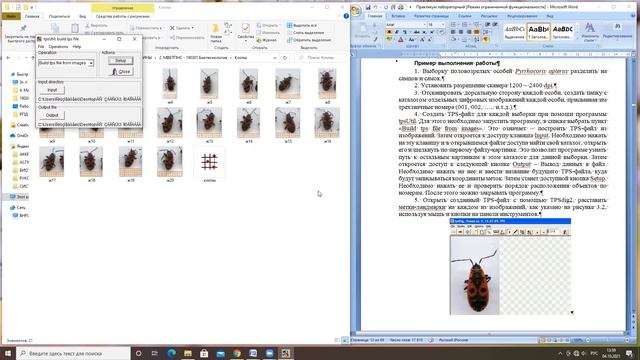Viewport: 640px width, 360px height.
Task: Open the Help menu in tpsUtil
Action: pyautogui.click(x=77, y=47)
